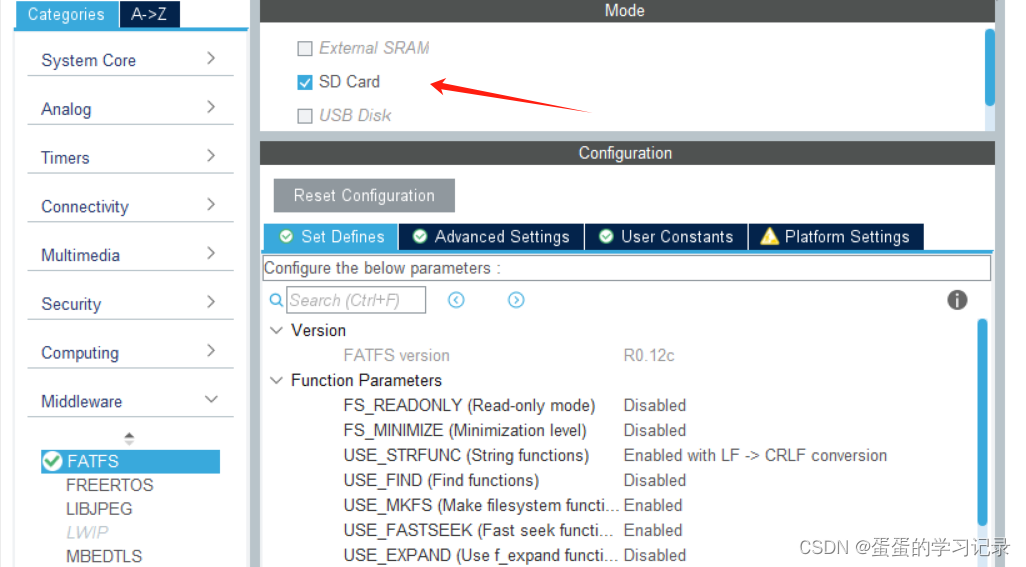
Task: Click the Advanced Settings check icon
Action: 420,237
